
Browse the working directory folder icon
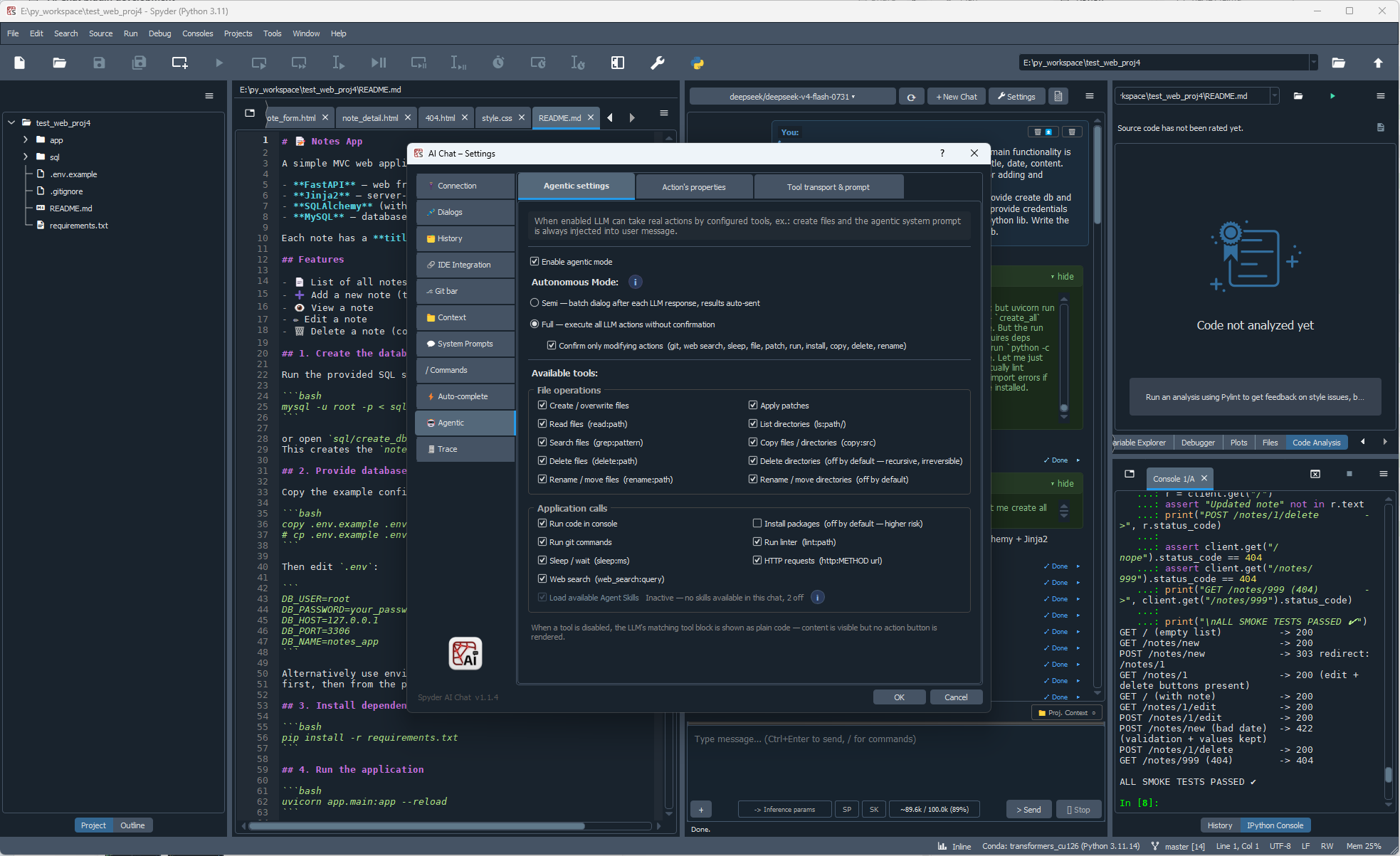(1338, 63)
